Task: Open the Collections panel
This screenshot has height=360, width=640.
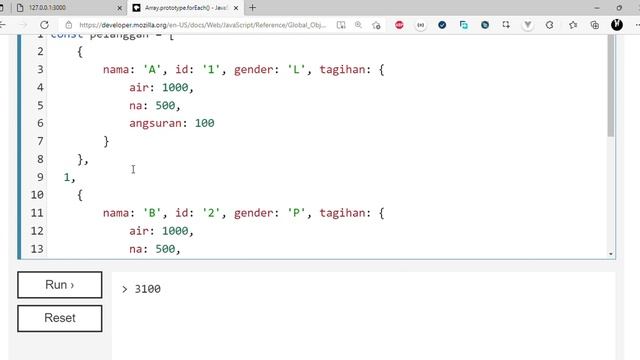Action: [x=595, y=25]
